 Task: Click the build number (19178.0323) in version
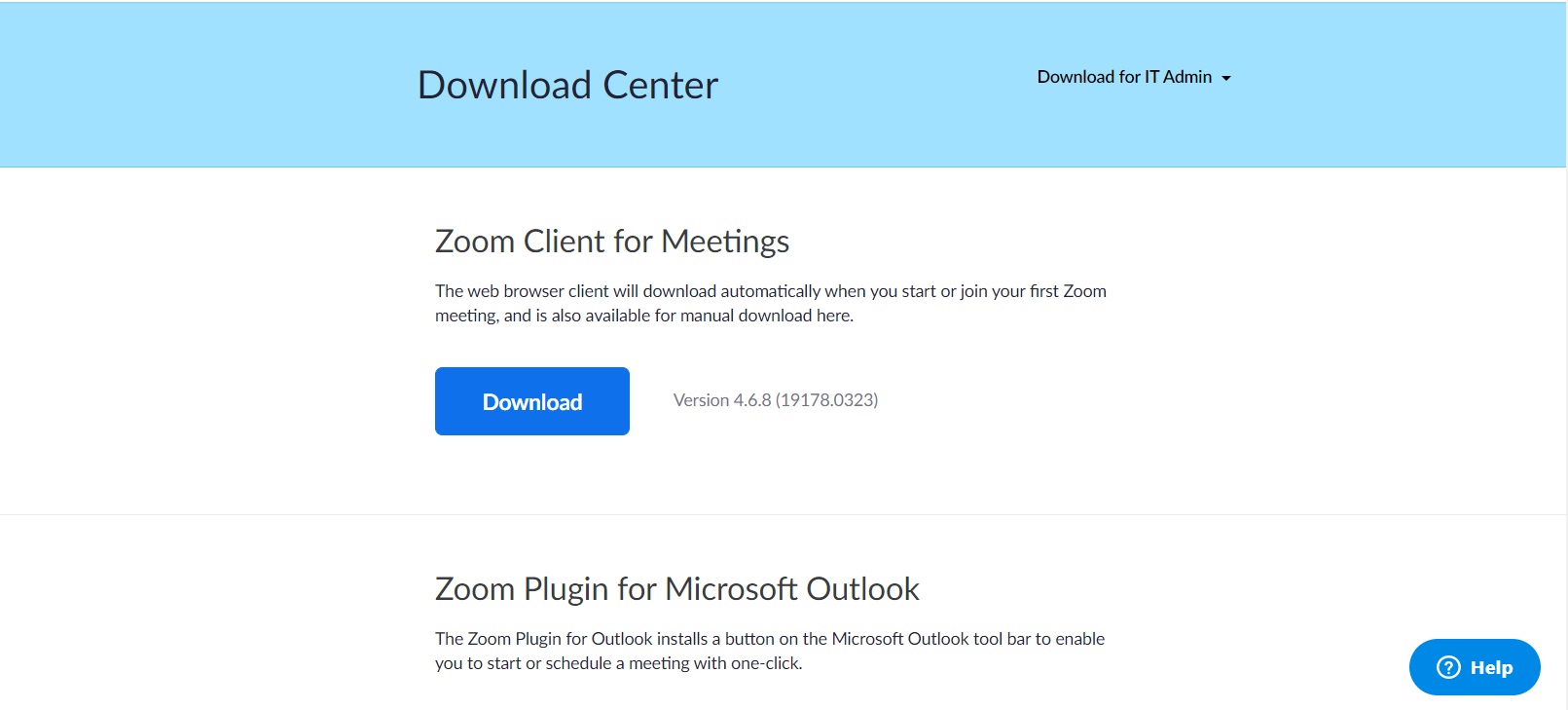(826, 400)
